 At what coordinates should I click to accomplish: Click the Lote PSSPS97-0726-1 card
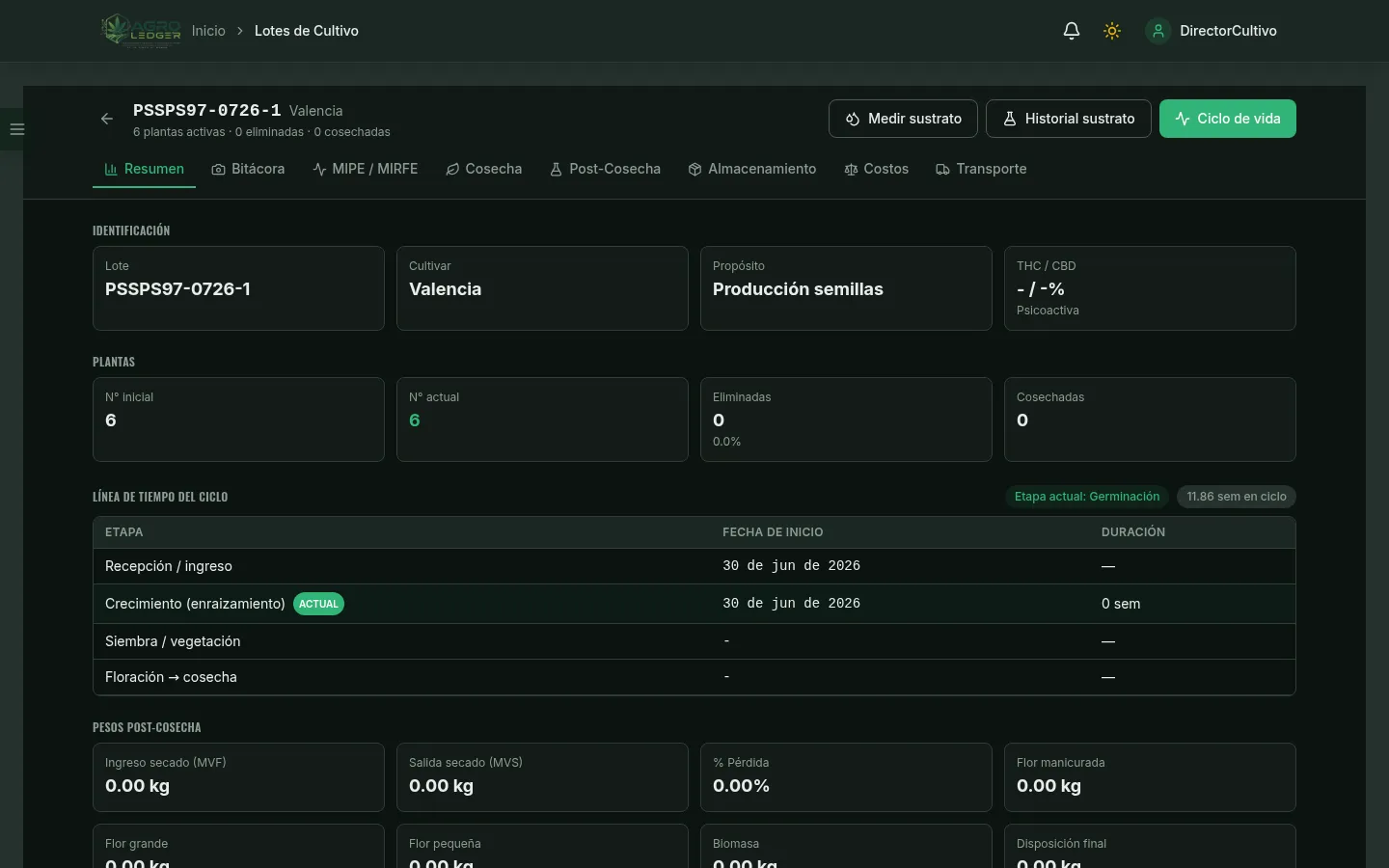click(x=238, y=288)
